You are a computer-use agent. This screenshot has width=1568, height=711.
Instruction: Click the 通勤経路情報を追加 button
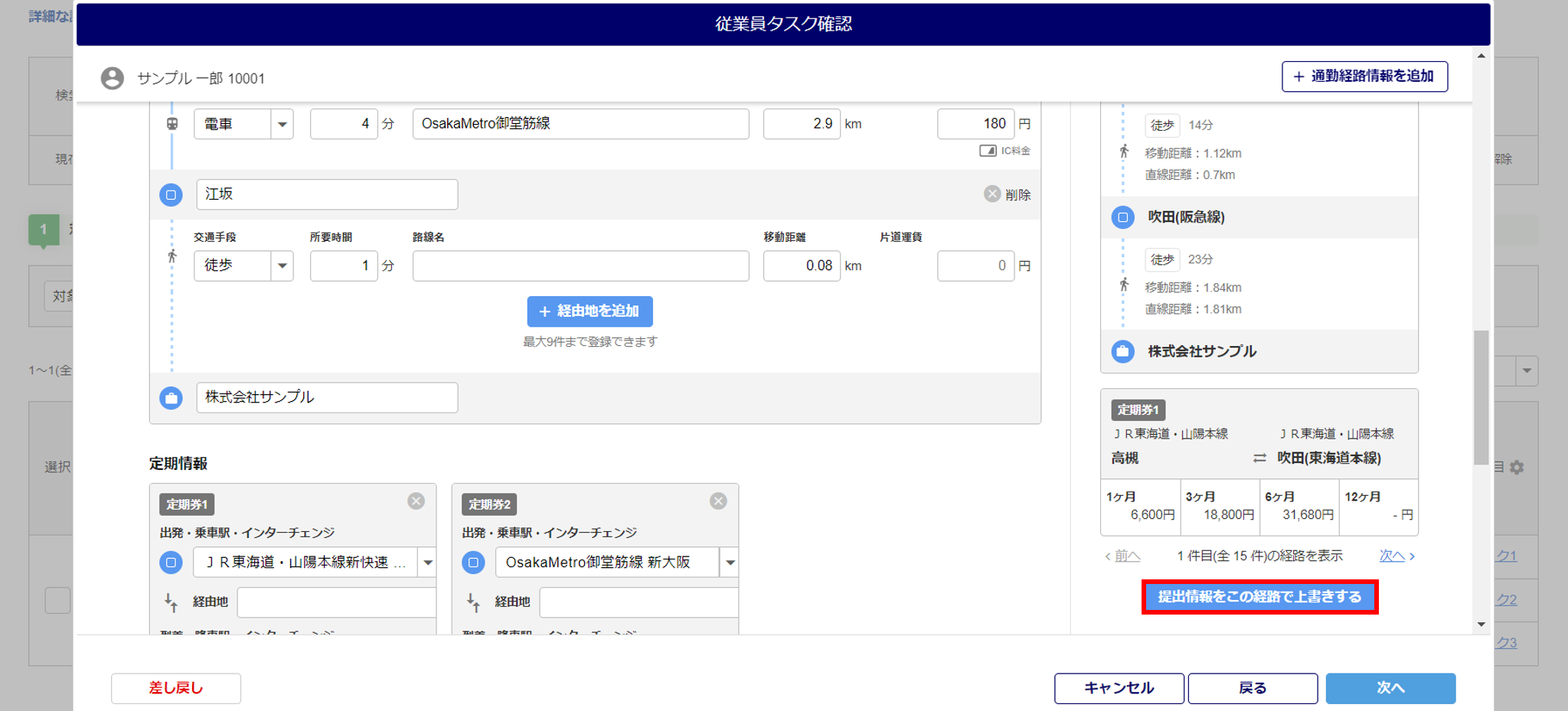[1364, 77]
